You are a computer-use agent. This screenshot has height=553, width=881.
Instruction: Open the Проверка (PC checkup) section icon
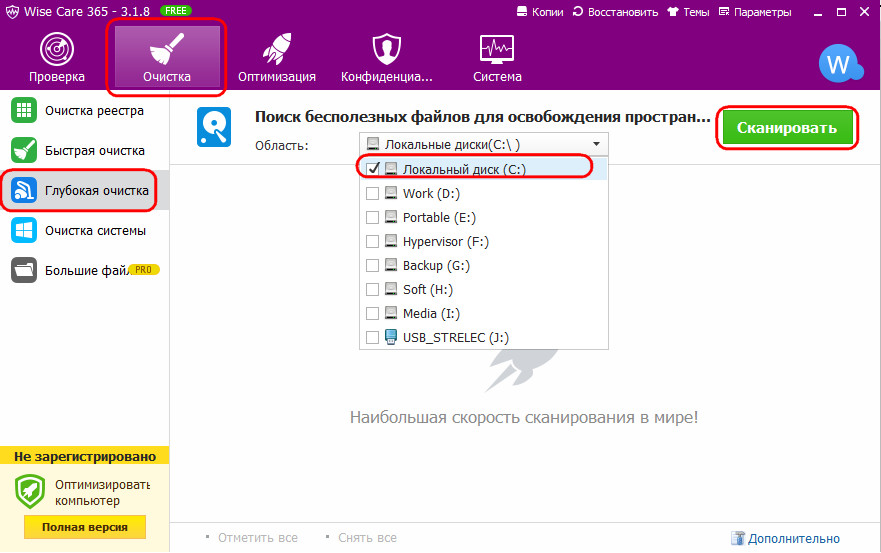click(x=56, y=49)
